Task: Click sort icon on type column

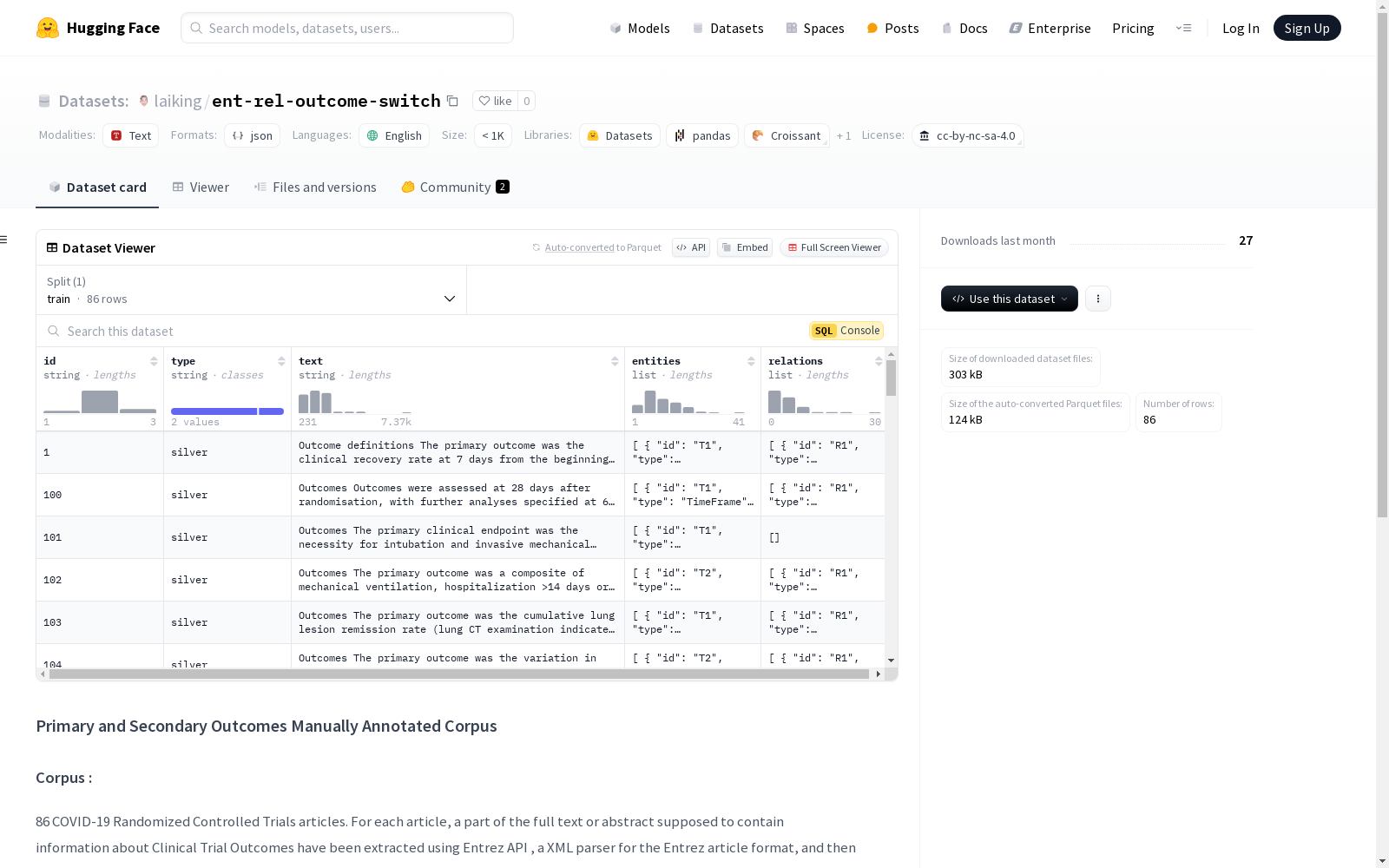Action: pyautogui.click(x=281, y=361)
